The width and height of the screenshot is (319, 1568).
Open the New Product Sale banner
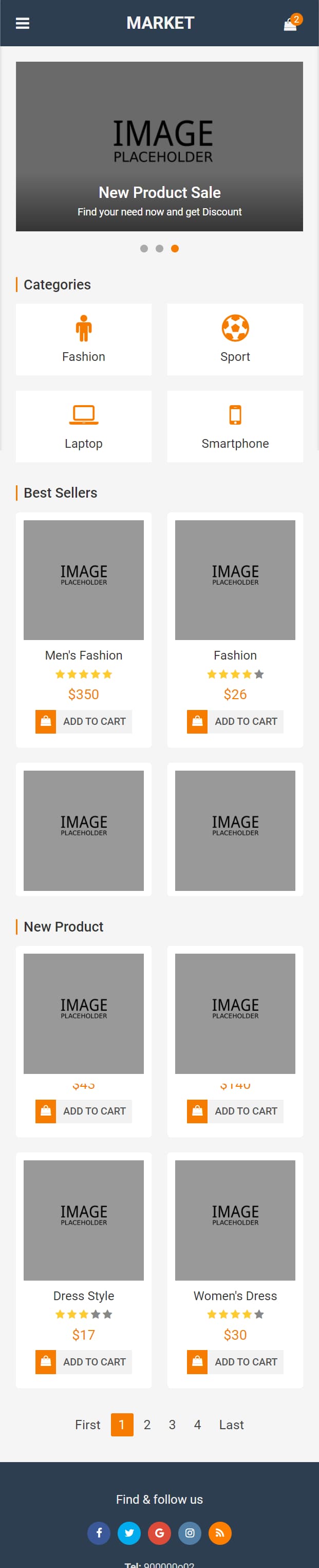[x=159, y=146]
